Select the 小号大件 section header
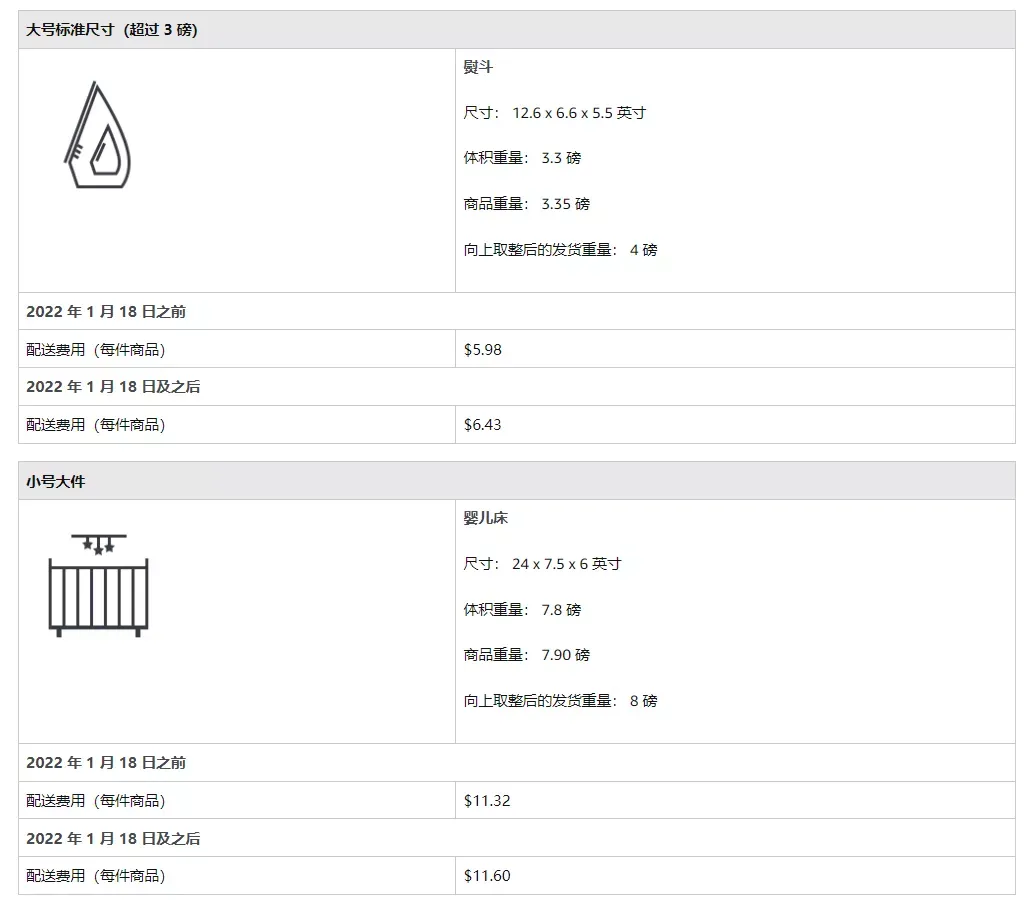The image size is (1026, 900). [x=56, y=482]
